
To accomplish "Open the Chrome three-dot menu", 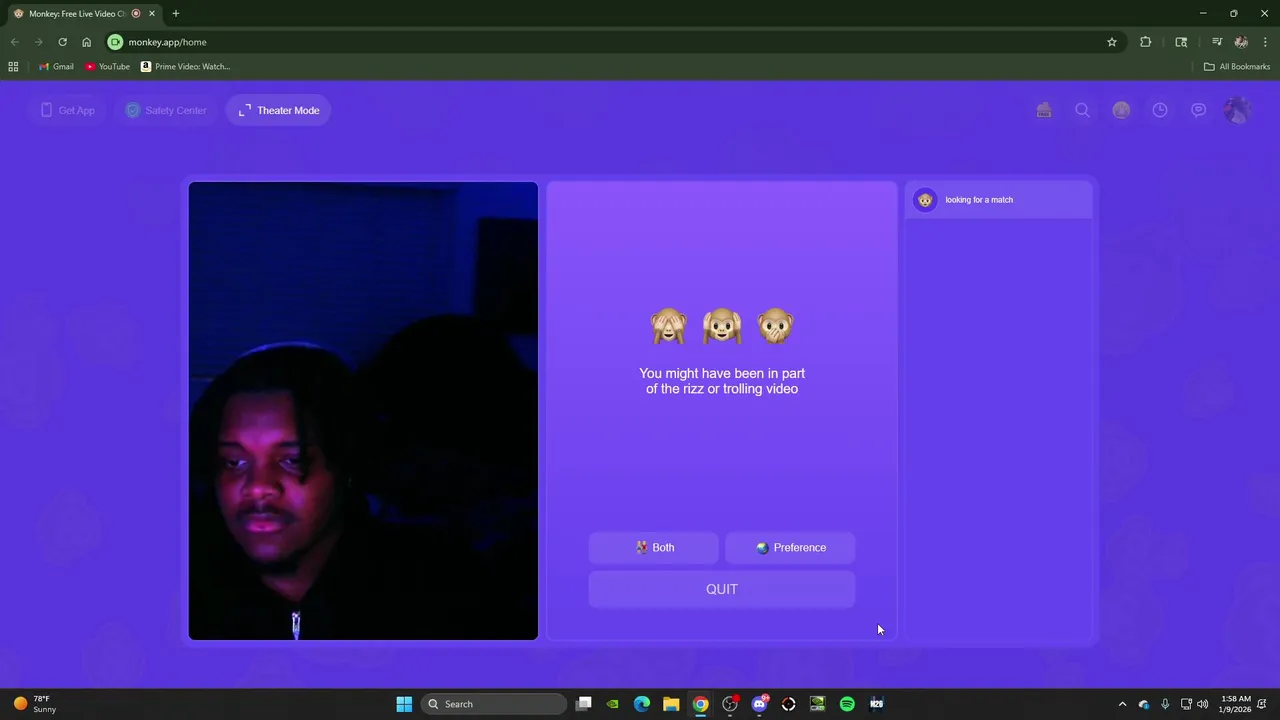I will coord(1265,42).
